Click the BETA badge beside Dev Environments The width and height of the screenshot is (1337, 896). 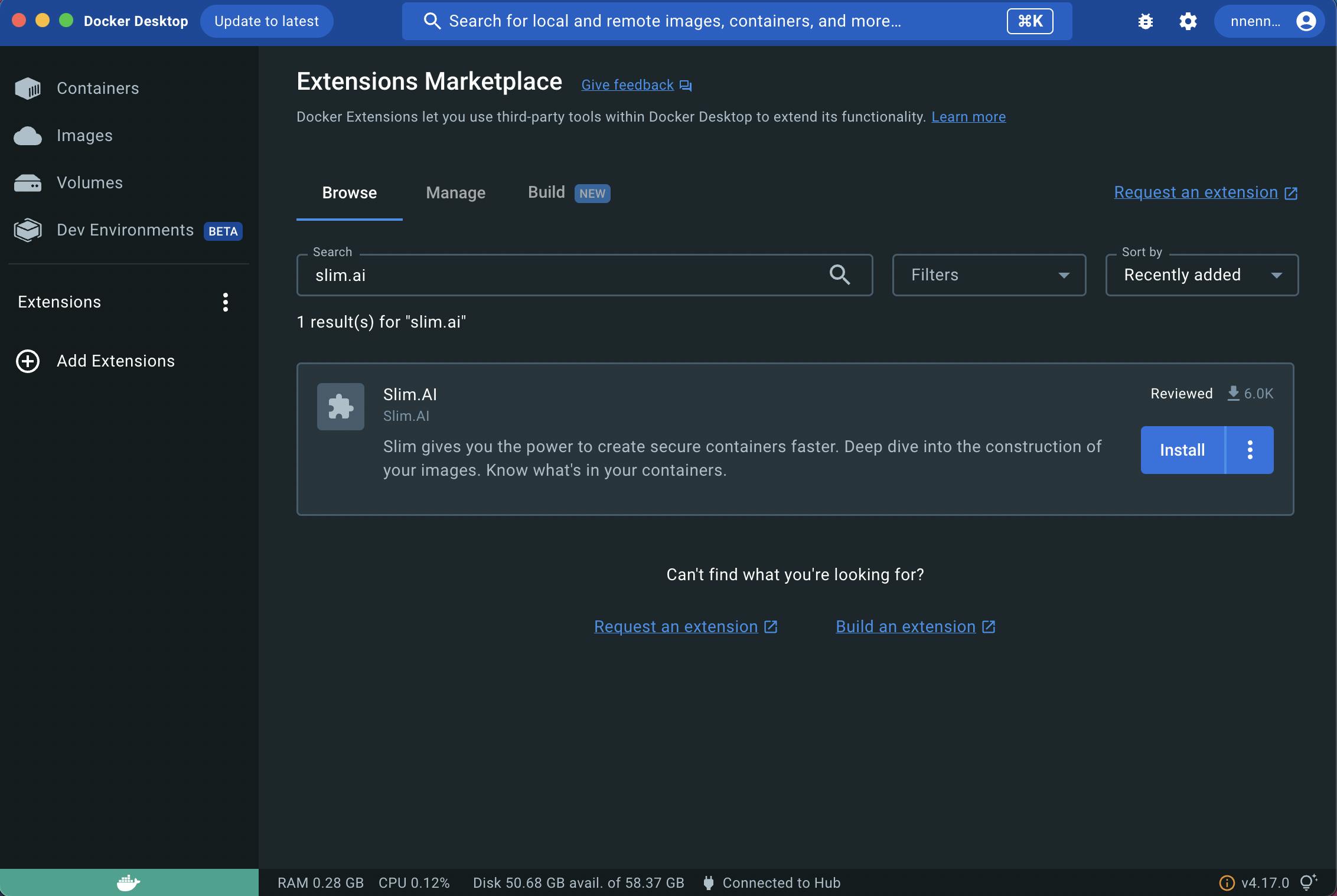coord(223,231)
